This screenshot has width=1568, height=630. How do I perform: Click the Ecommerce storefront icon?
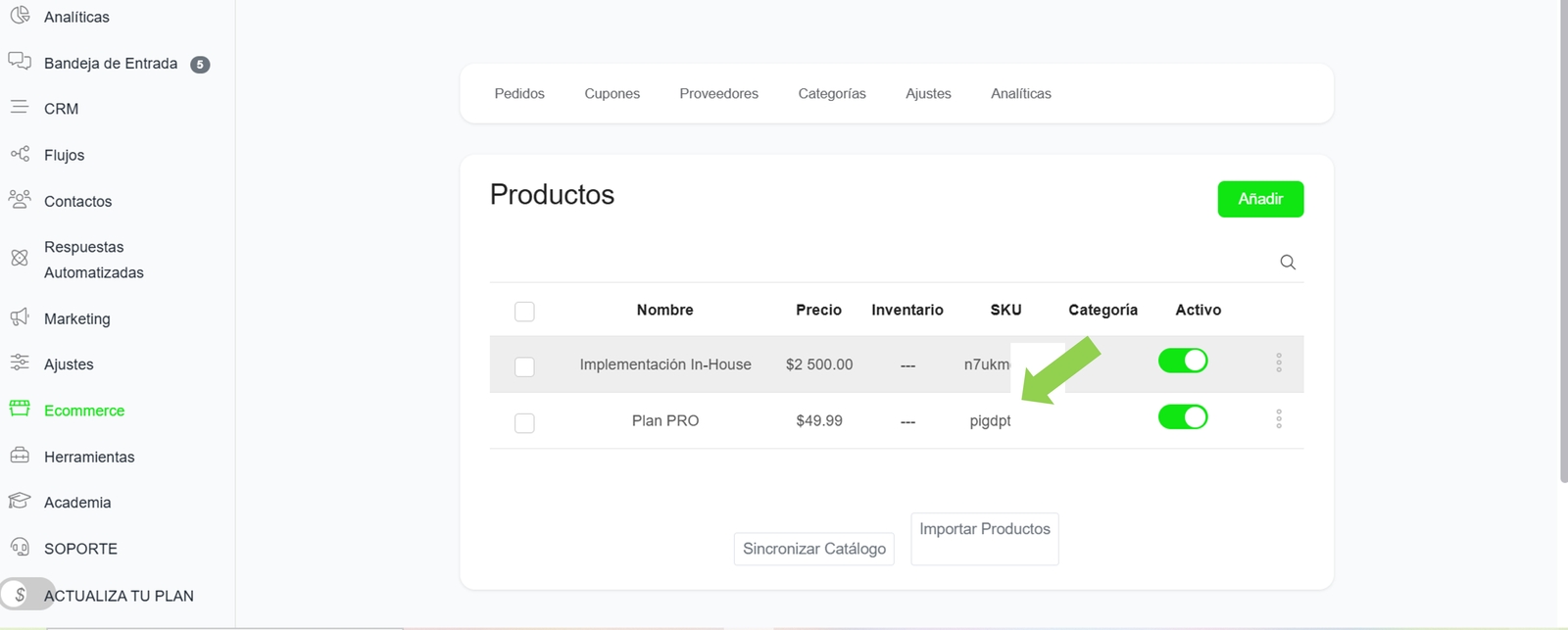tap(20, 409)
